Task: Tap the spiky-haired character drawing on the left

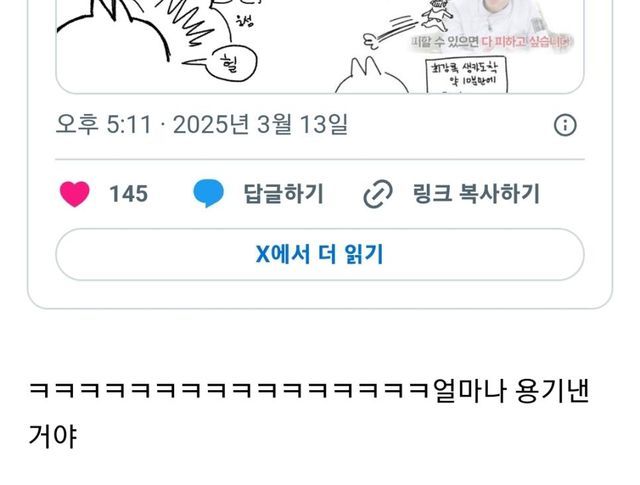Action: pyautogui.click(x=112, y=31)
